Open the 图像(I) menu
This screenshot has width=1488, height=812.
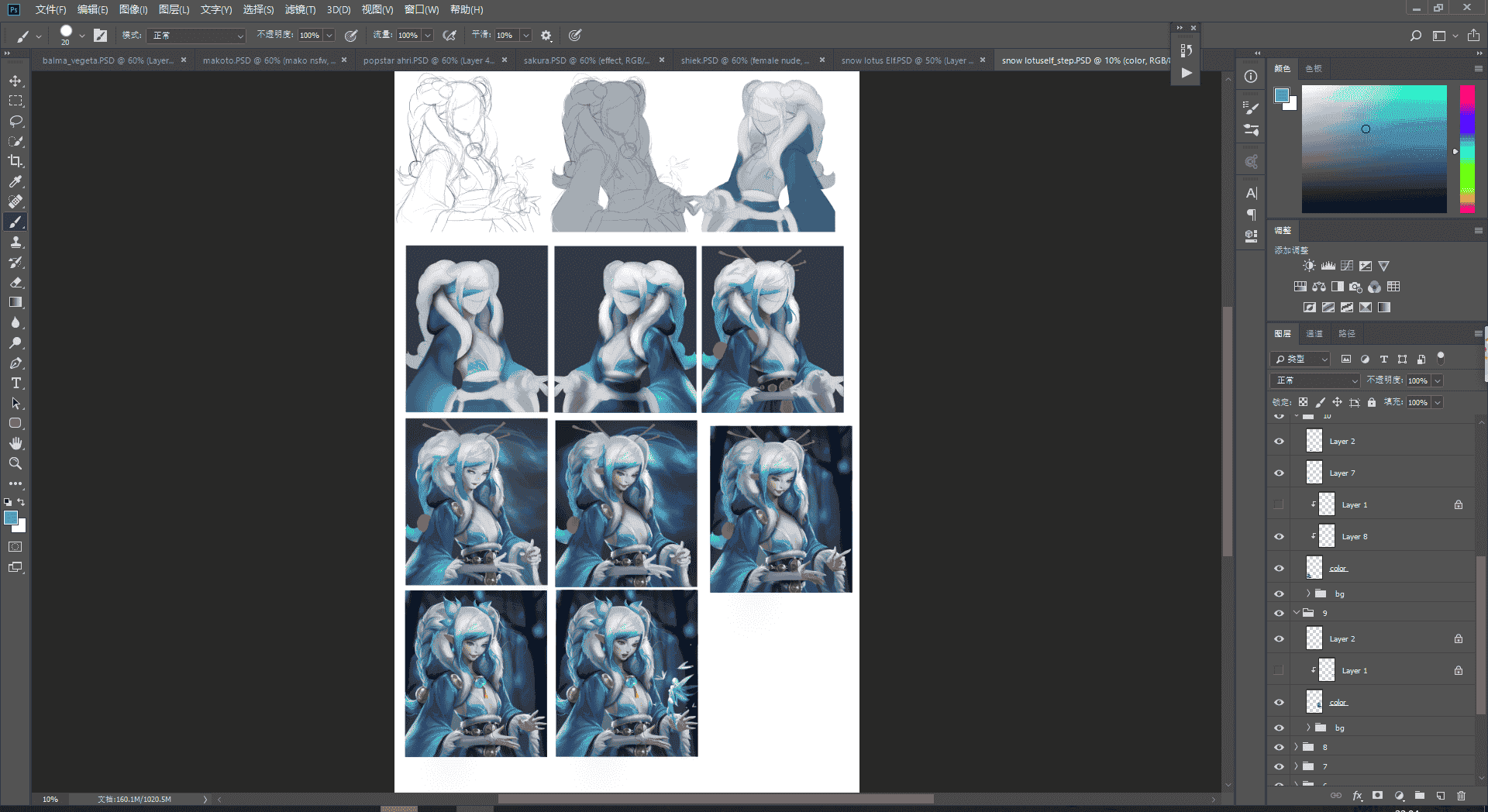click(133, 9)
